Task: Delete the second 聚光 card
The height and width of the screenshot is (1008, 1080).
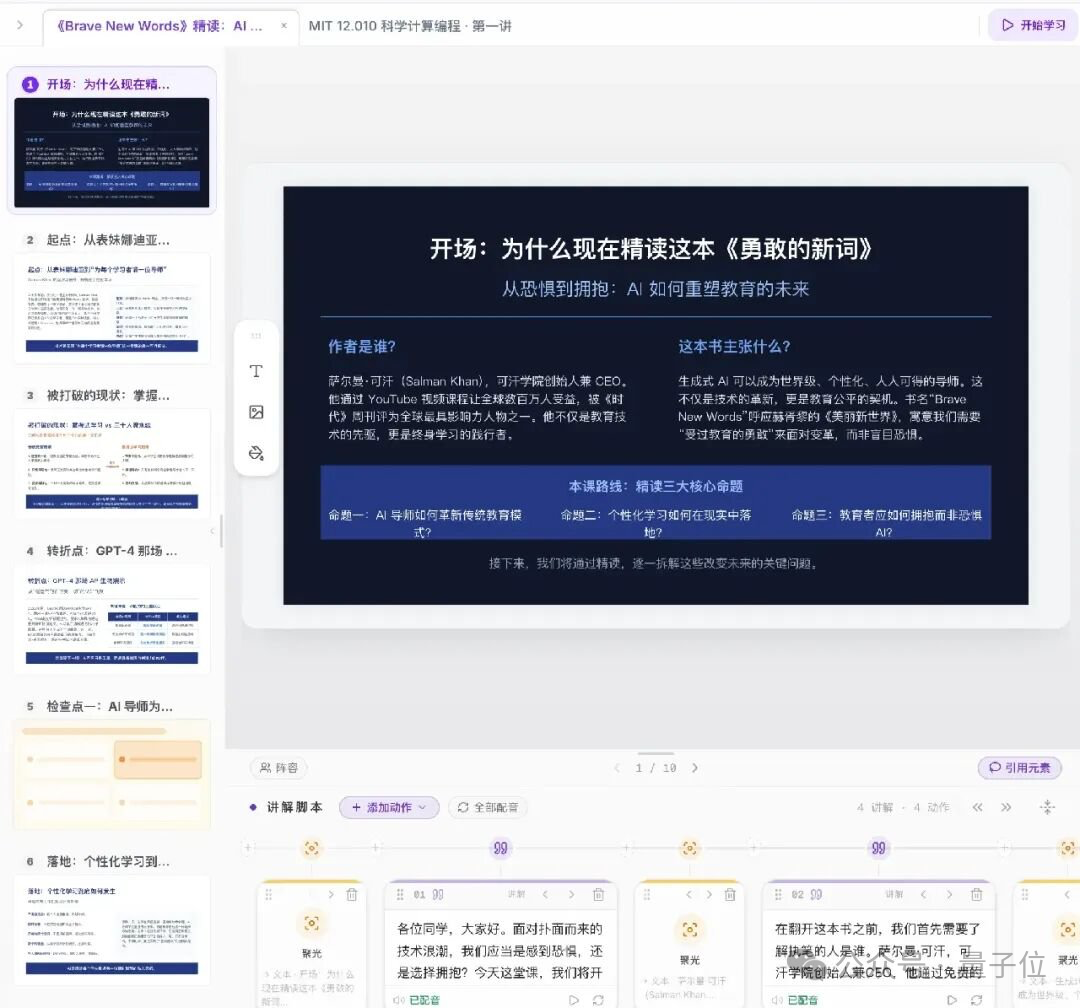Action: click(730, 894)
